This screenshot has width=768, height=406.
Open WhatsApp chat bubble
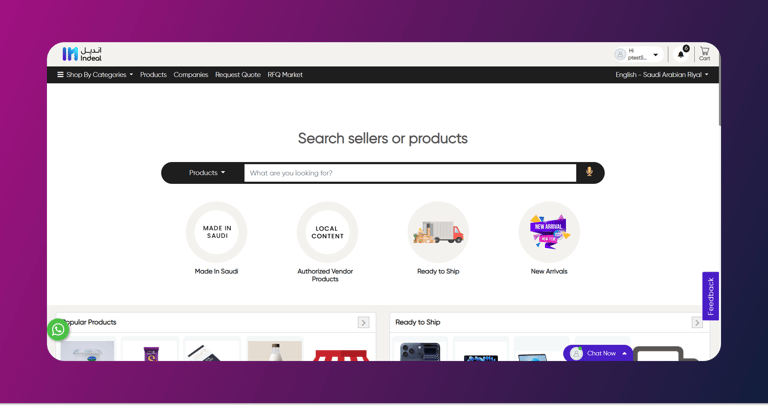point(58,330)
